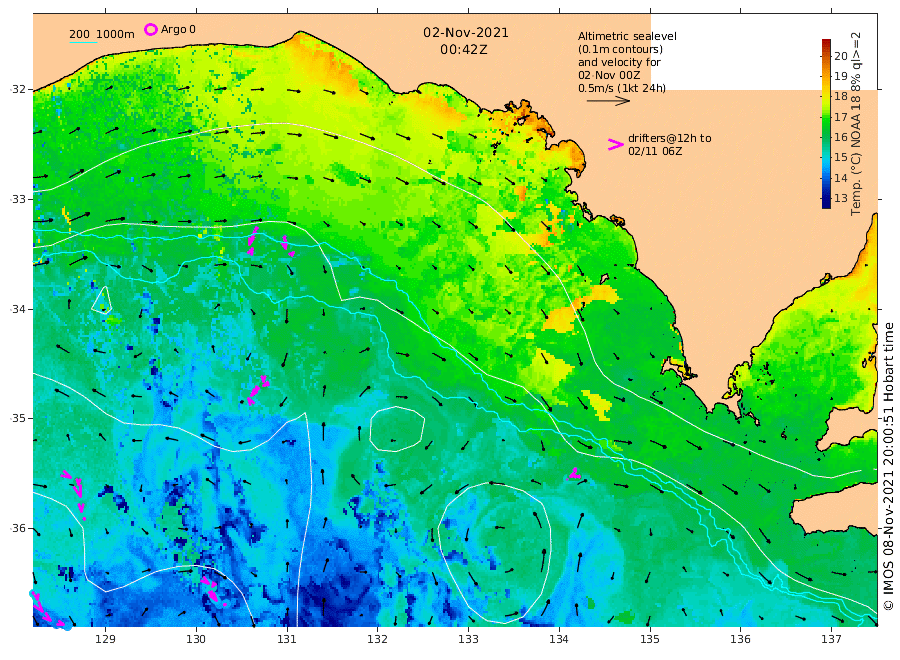Click the magenta drifter track near 130.2E, 36.6S
The image size is (900, 660).
(x=212, y=591)
